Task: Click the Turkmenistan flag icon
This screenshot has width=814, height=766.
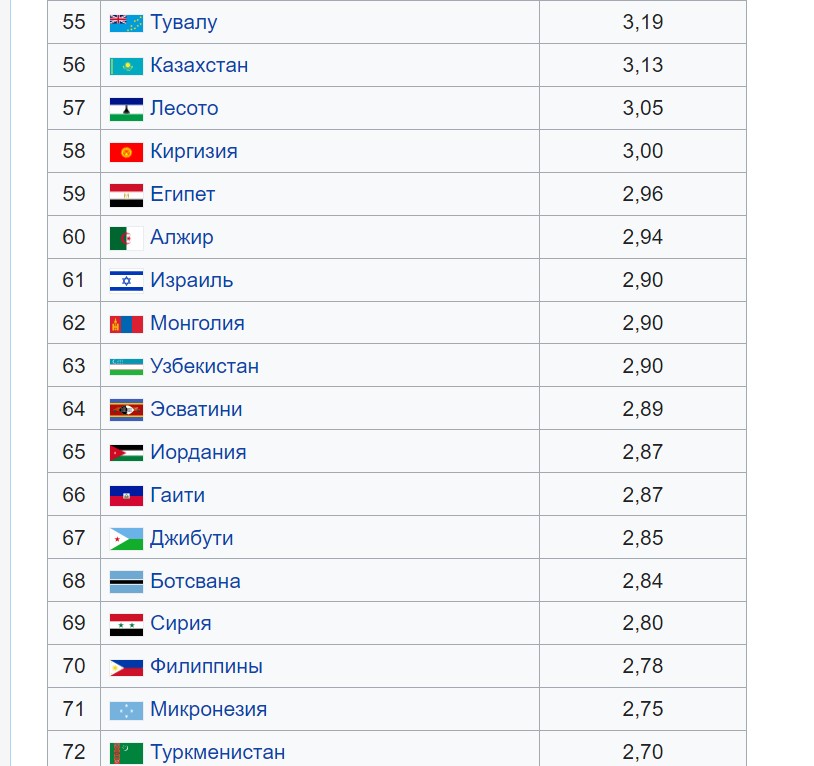Action: coord(126,753)
